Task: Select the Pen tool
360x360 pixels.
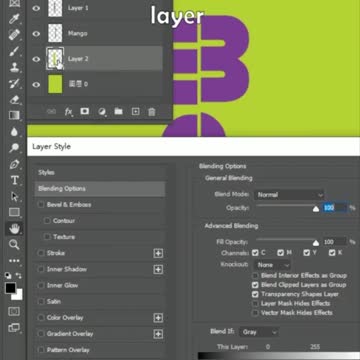Action: point(14,164)
